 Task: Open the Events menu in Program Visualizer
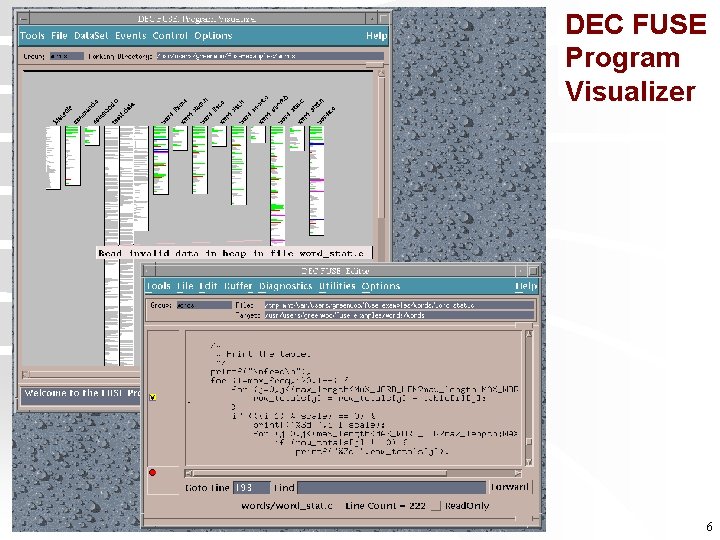130,35
